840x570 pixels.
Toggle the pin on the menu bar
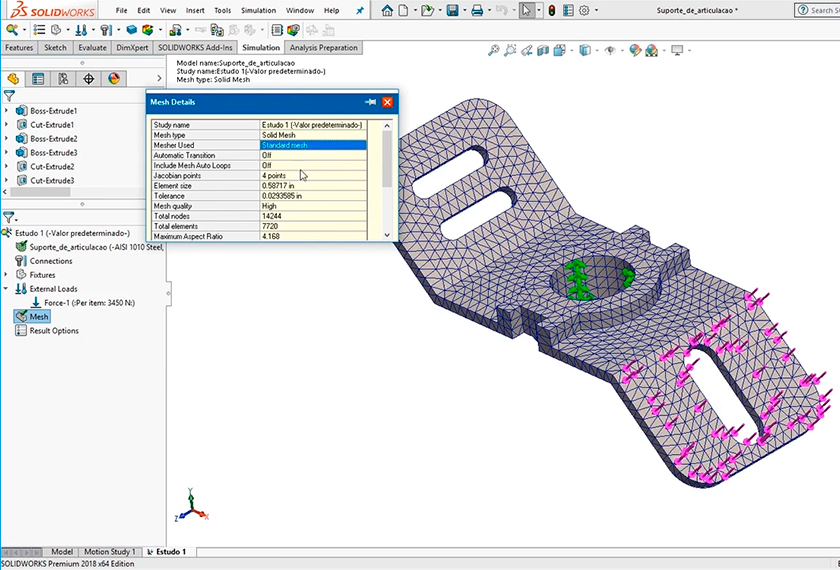pyautogui.click(x=359, y=10)
